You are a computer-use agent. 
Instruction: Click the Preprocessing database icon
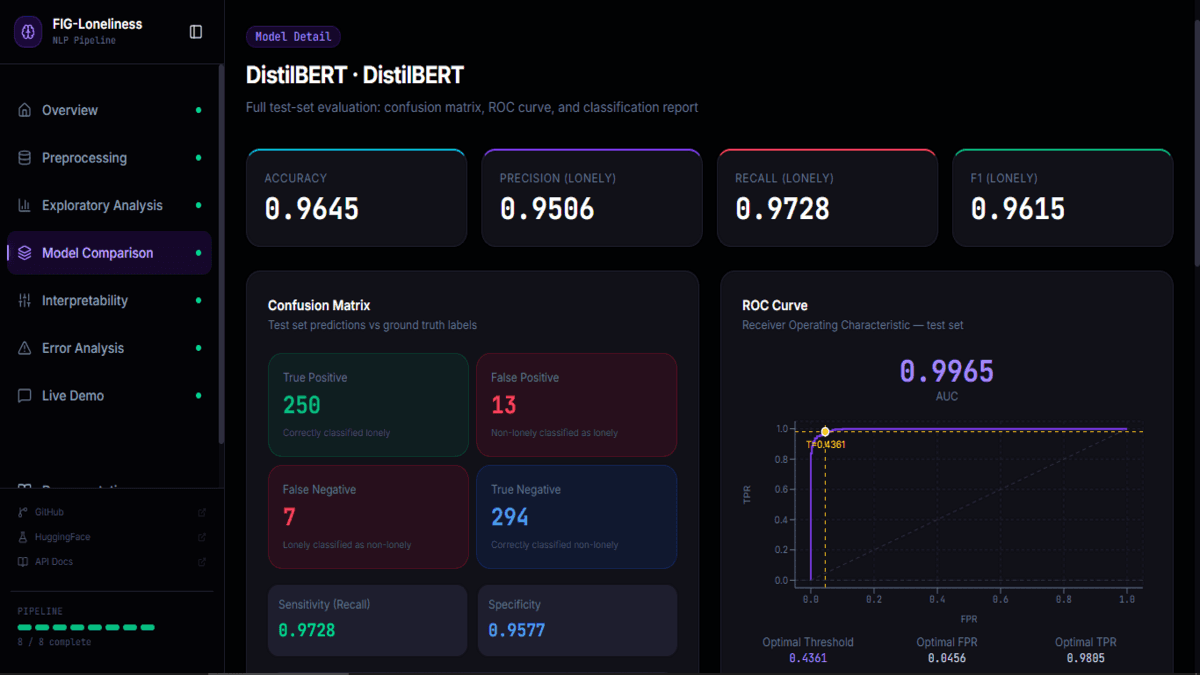25,158
